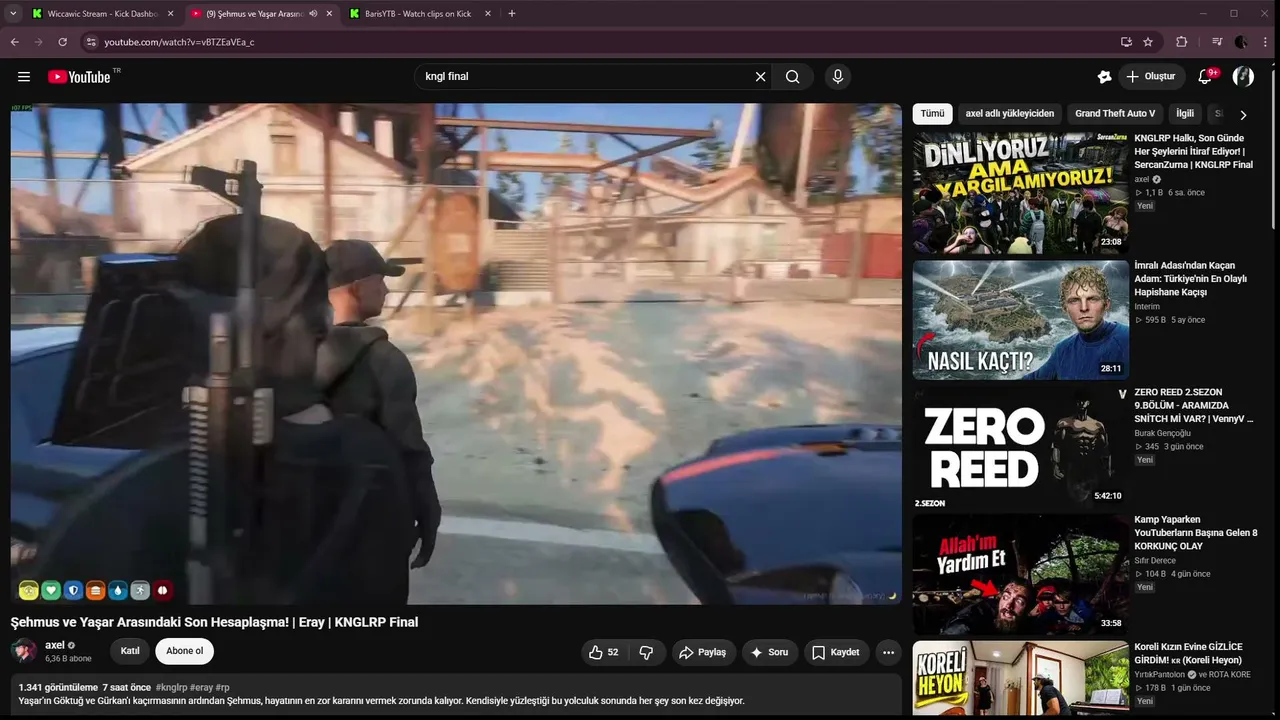Select the Tümü filter chip

pyautogui.click(x=932, y=114)
